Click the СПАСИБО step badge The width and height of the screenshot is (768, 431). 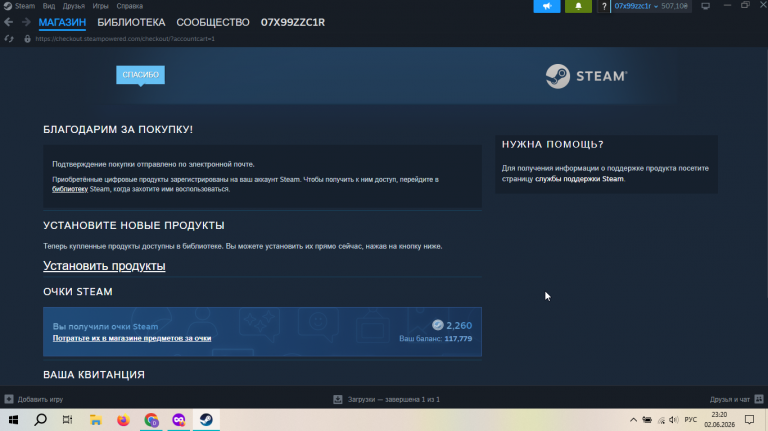click(x=141, y=75)
